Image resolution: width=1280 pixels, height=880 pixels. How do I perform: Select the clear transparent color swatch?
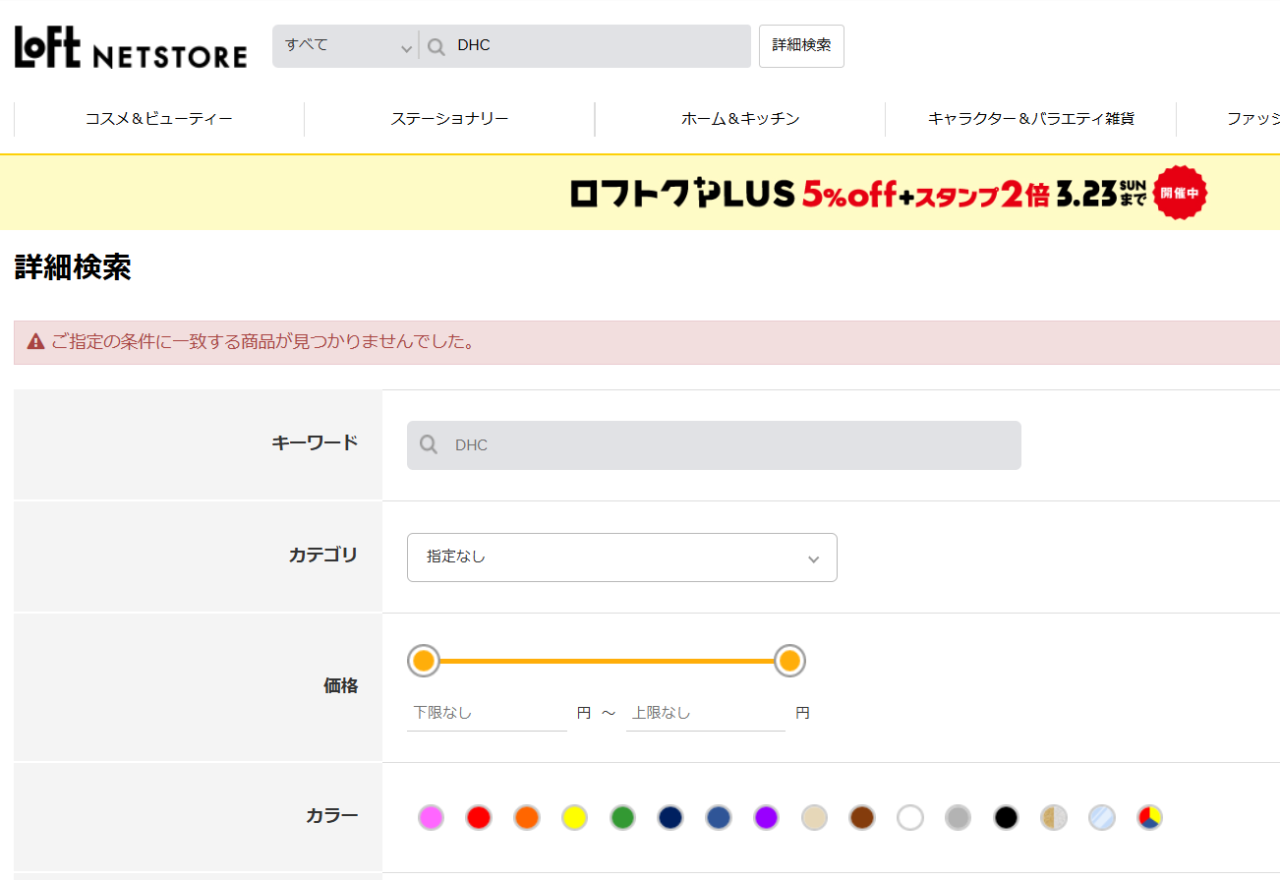(1102, 818)
